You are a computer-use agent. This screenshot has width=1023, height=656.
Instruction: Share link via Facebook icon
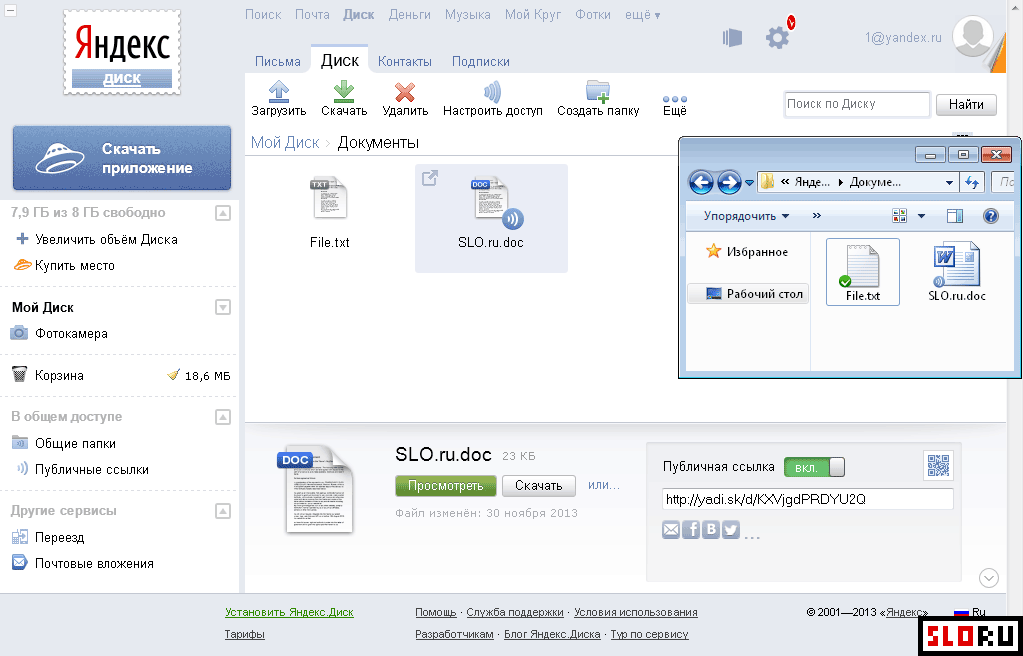(x=691, y=530)
